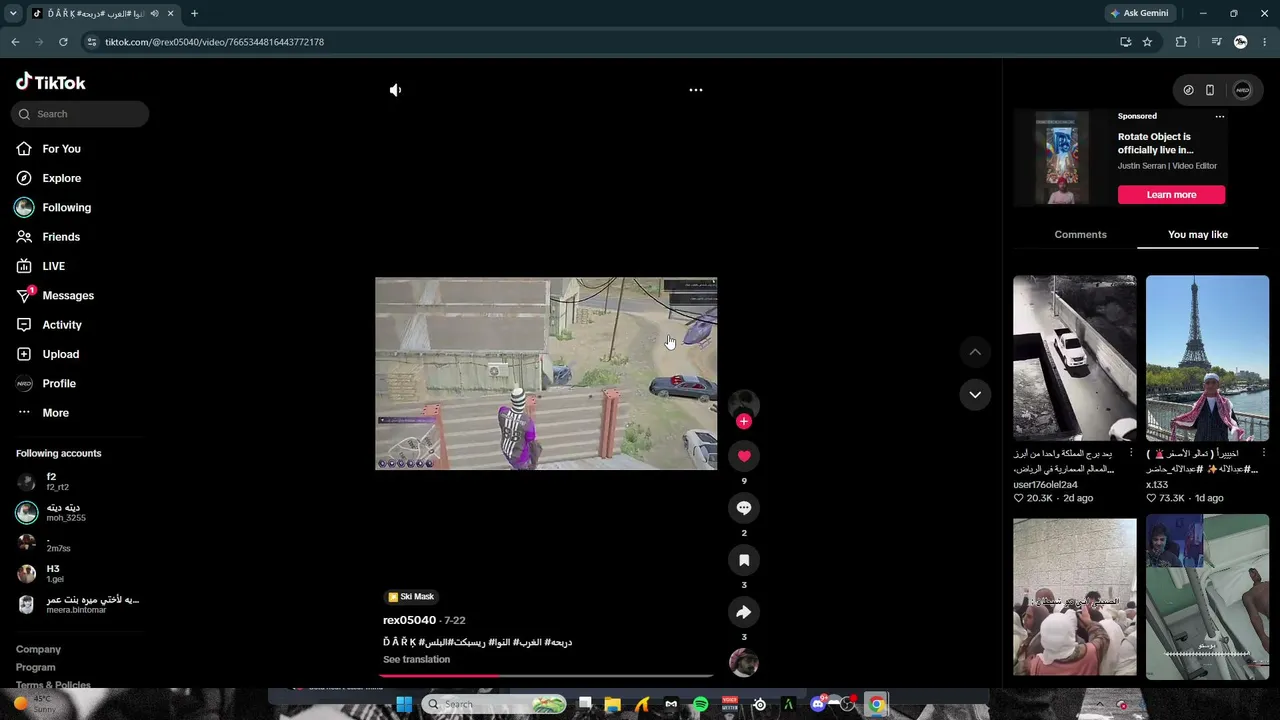Screen dimensions: 1280x720
Task: Open the TikTok coin icon at top right
Action: [1188, 90]
